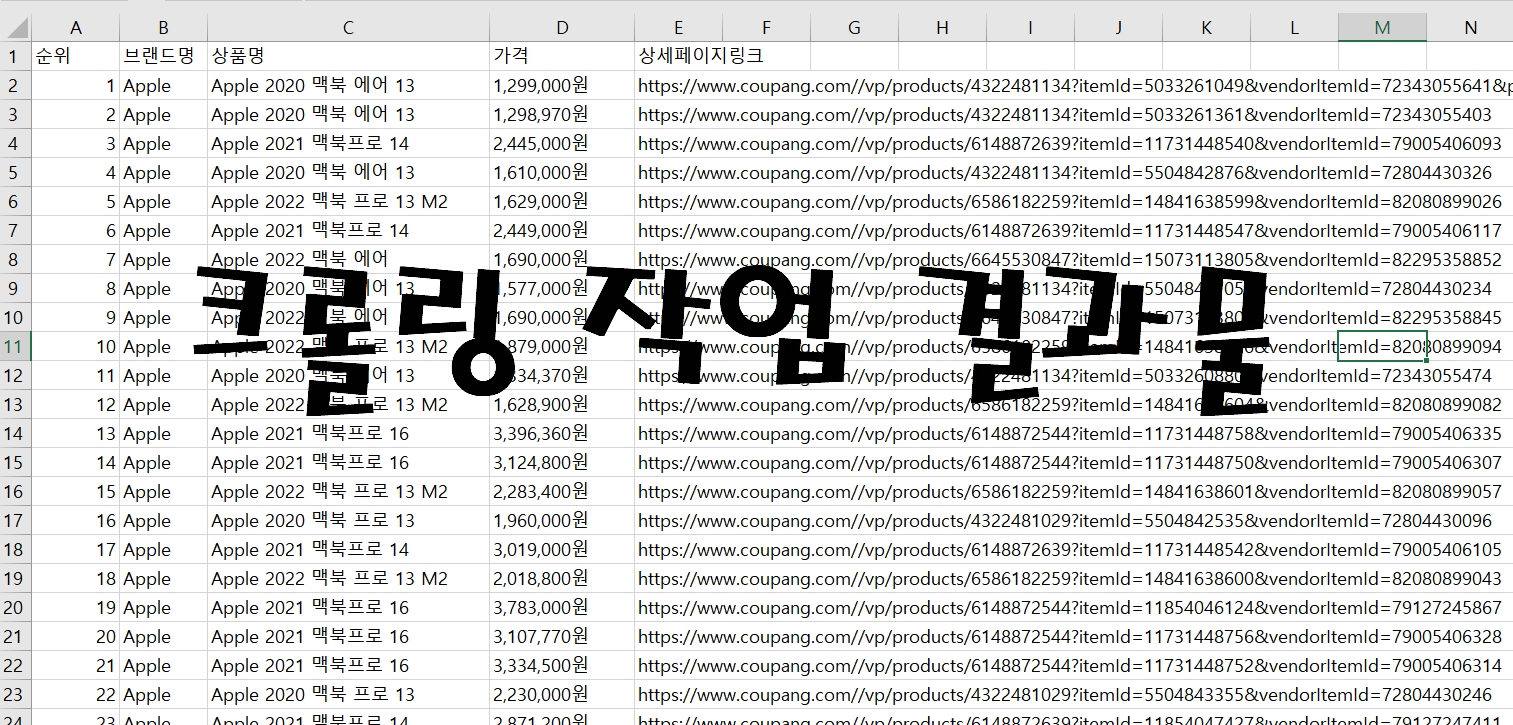Select product name cell in row 14
Viewport: 1513px width, 725px height.
tap(348, 434)
